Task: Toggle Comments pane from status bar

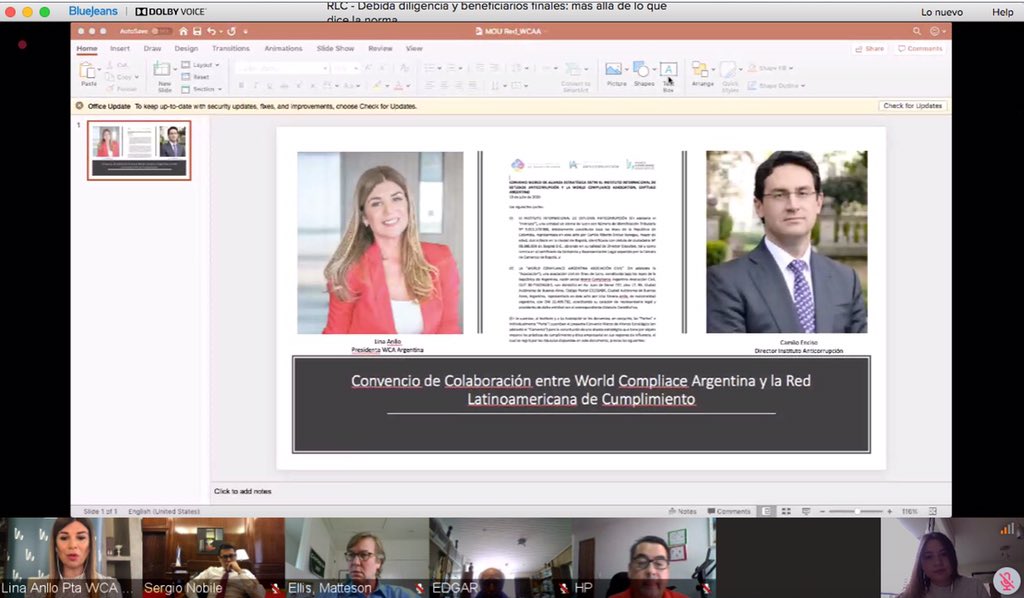Action: pyautogui.click(x=729, y=511)
